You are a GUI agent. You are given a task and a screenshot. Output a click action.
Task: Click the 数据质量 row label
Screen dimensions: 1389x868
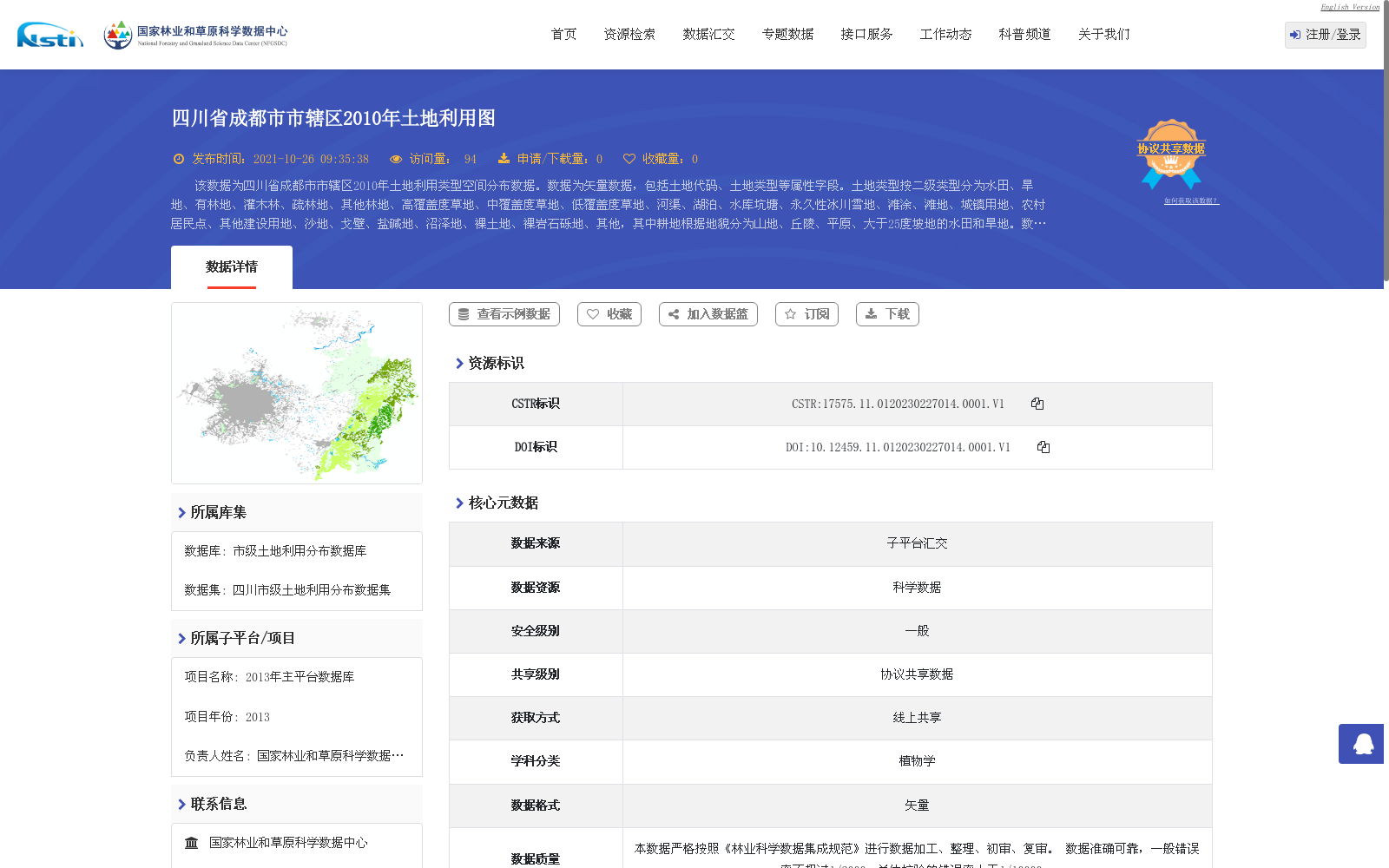(x=536, y=859)
